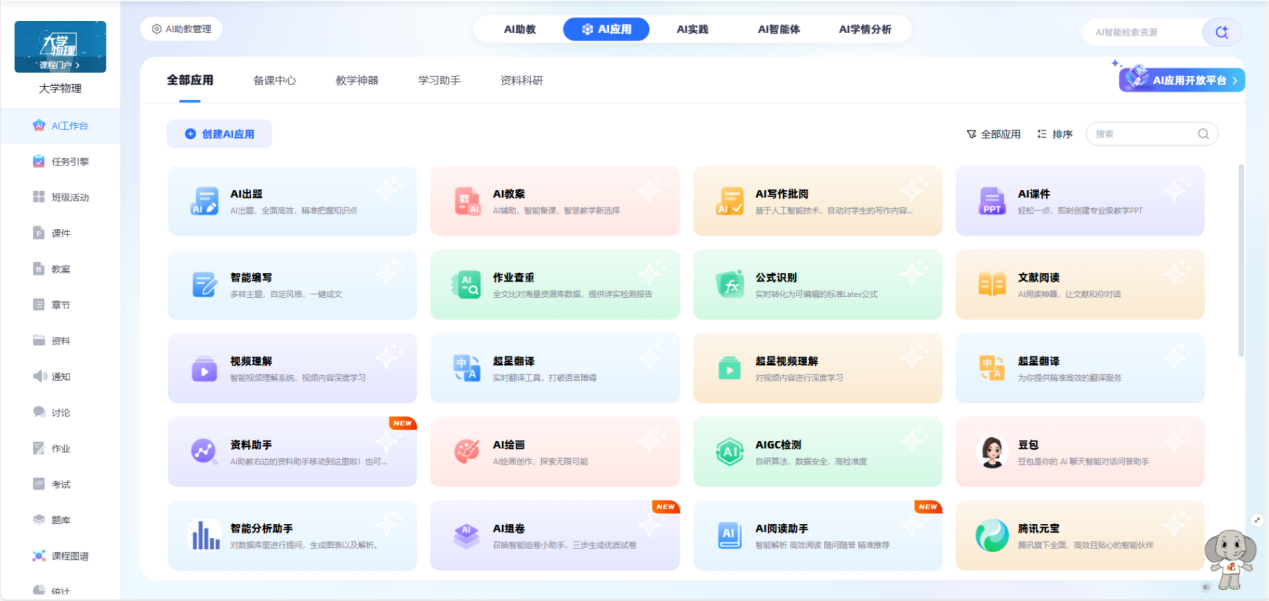Viewport: 1269px width, 601px height.
Task: Mute the elephant assistant sound icon
Action: [x=1206, y=587]
